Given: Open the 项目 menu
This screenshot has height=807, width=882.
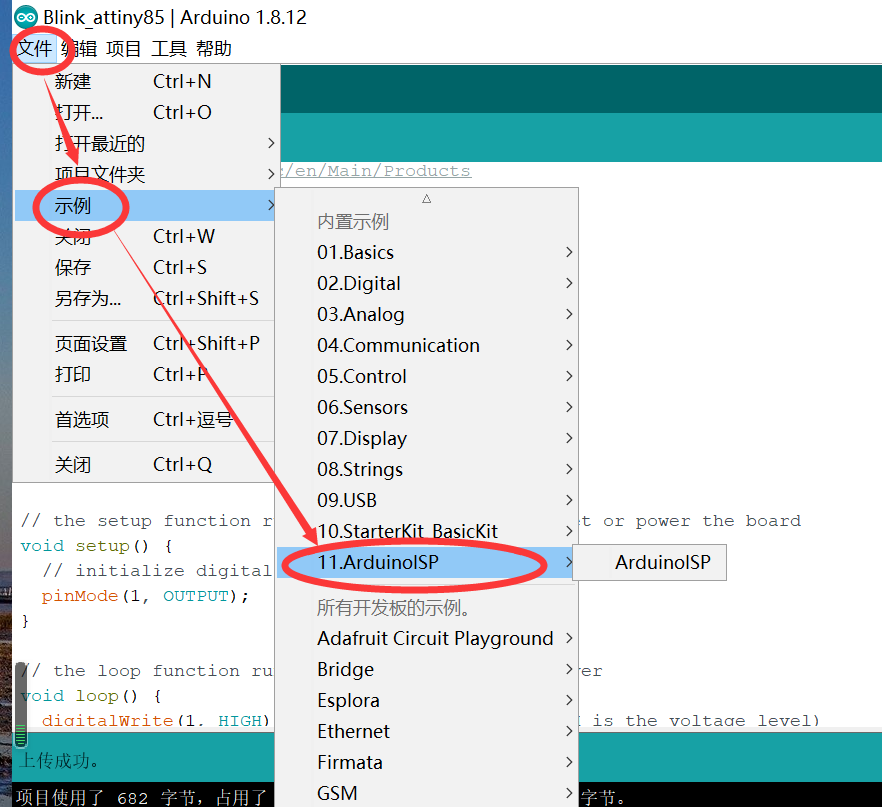Looking at the screenshot, I should [123, 49].
